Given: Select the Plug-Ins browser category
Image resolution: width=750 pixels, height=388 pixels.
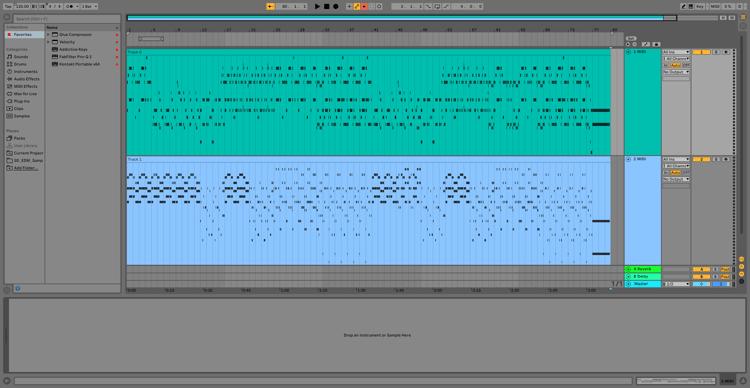Looking at the screenshot, I should point(22,101).
